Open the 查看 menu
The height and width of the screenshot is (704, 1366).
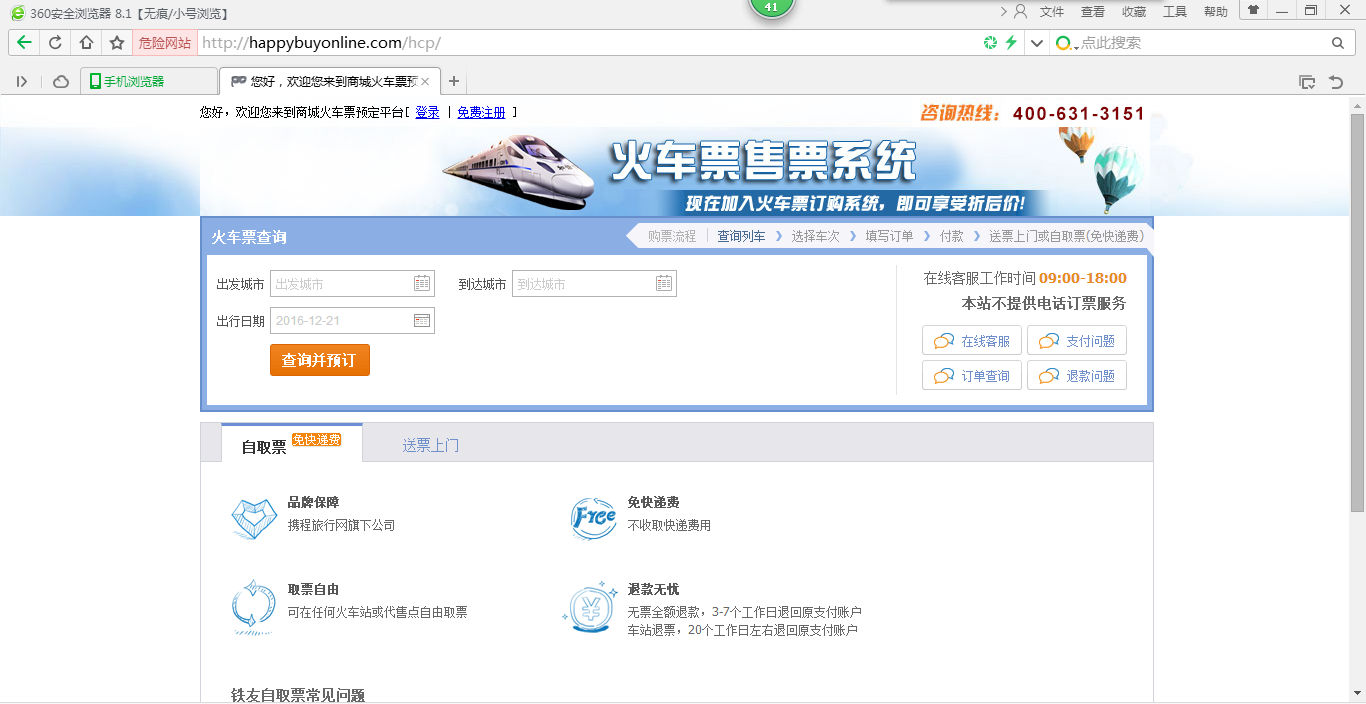pyautogui.click(x=1093, y=12)
